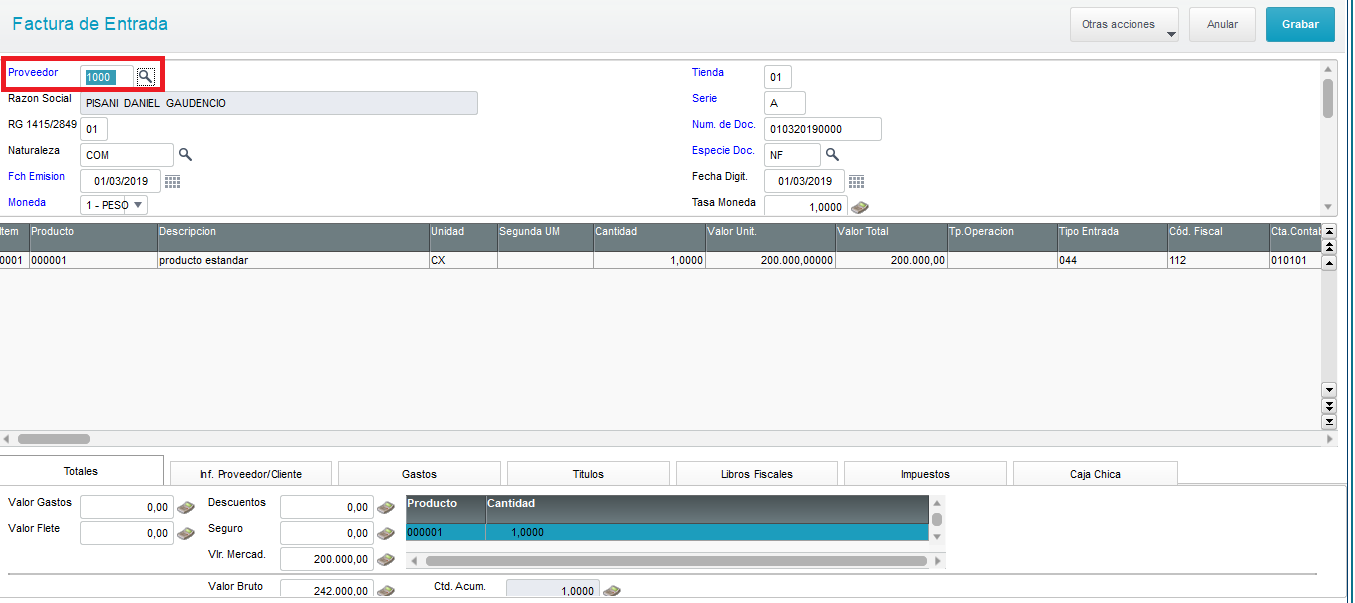
Task: Switch to the Libros Fiscales tab
Action: pyautogui.click(x=757, y=474)
